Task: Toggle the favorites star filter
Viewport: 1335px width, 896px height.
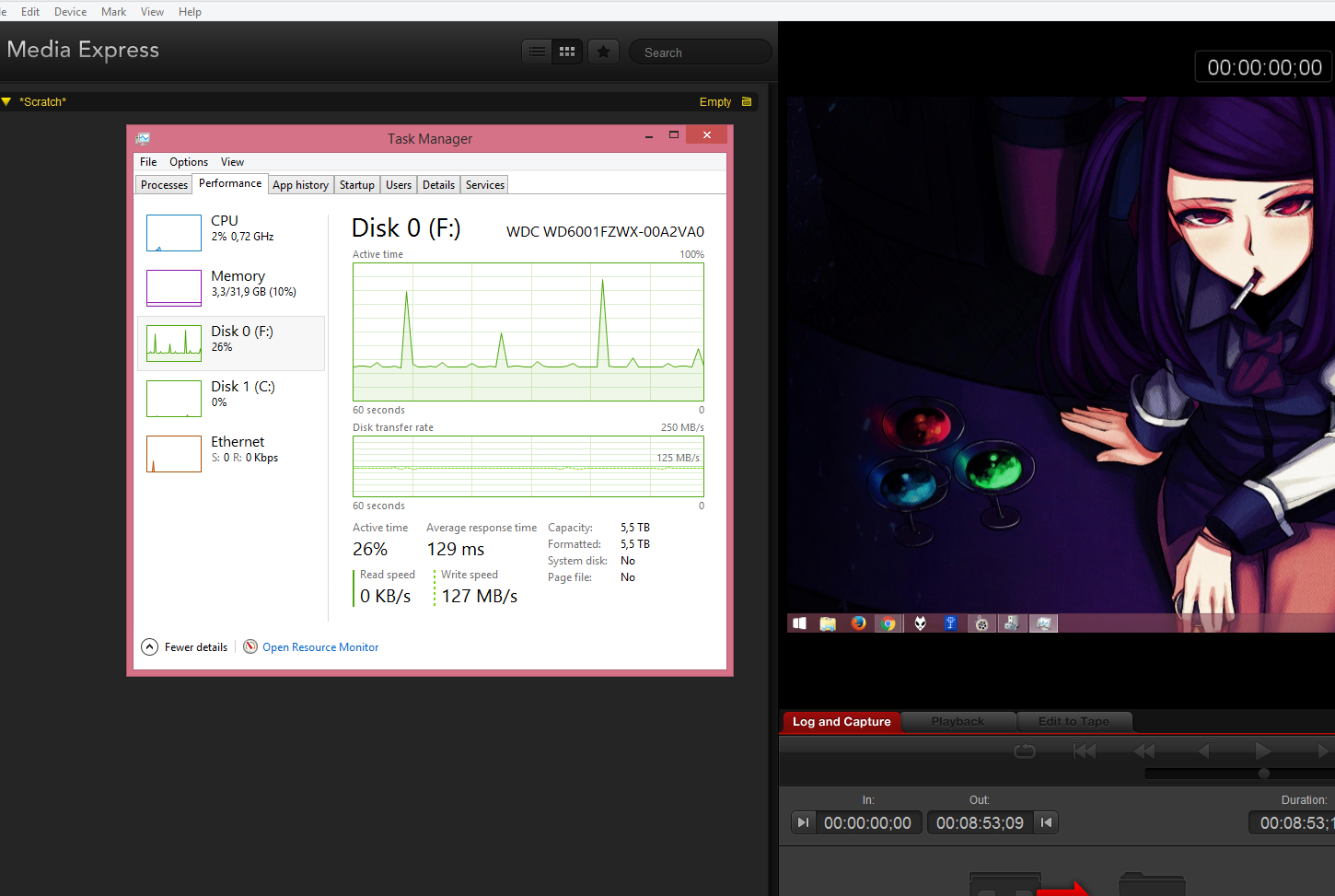Action: [x=604, y=52]
